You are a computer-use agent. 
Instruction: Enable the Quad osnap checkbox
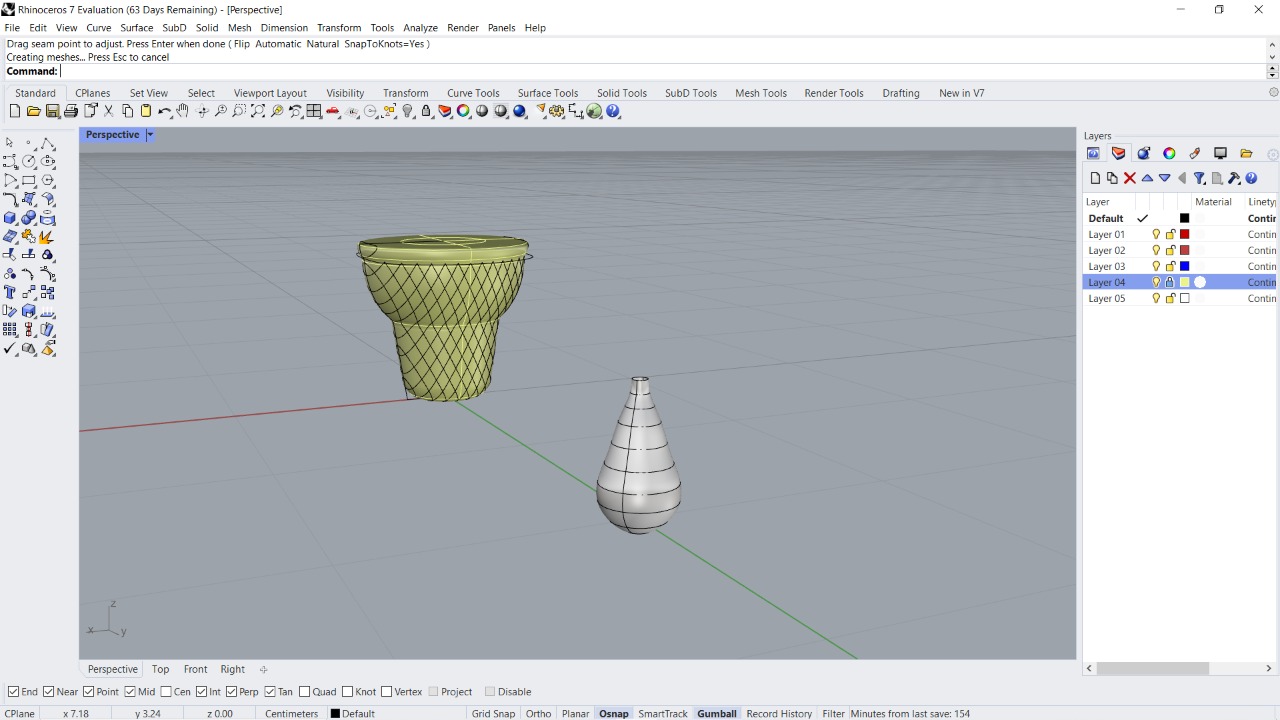point(305,692)
